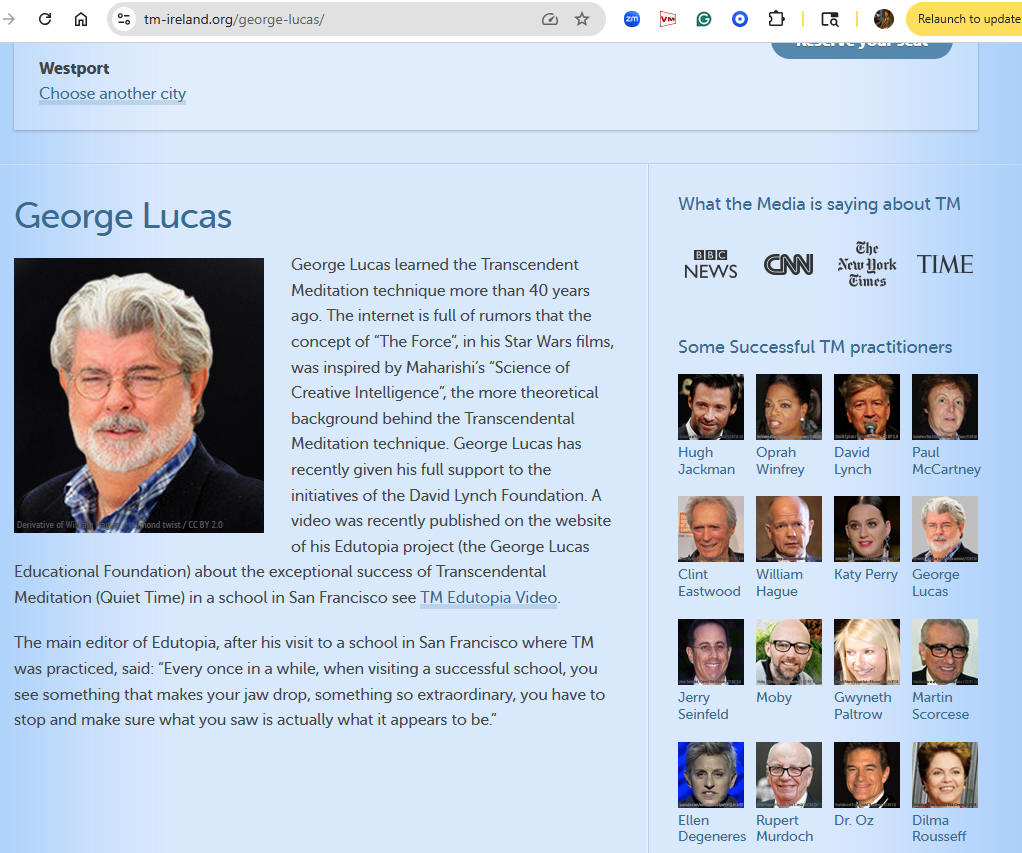The height and width of the screenshot is (853, 1022).
Task: Click the David Lynch name link
Action: pos(853,461)
